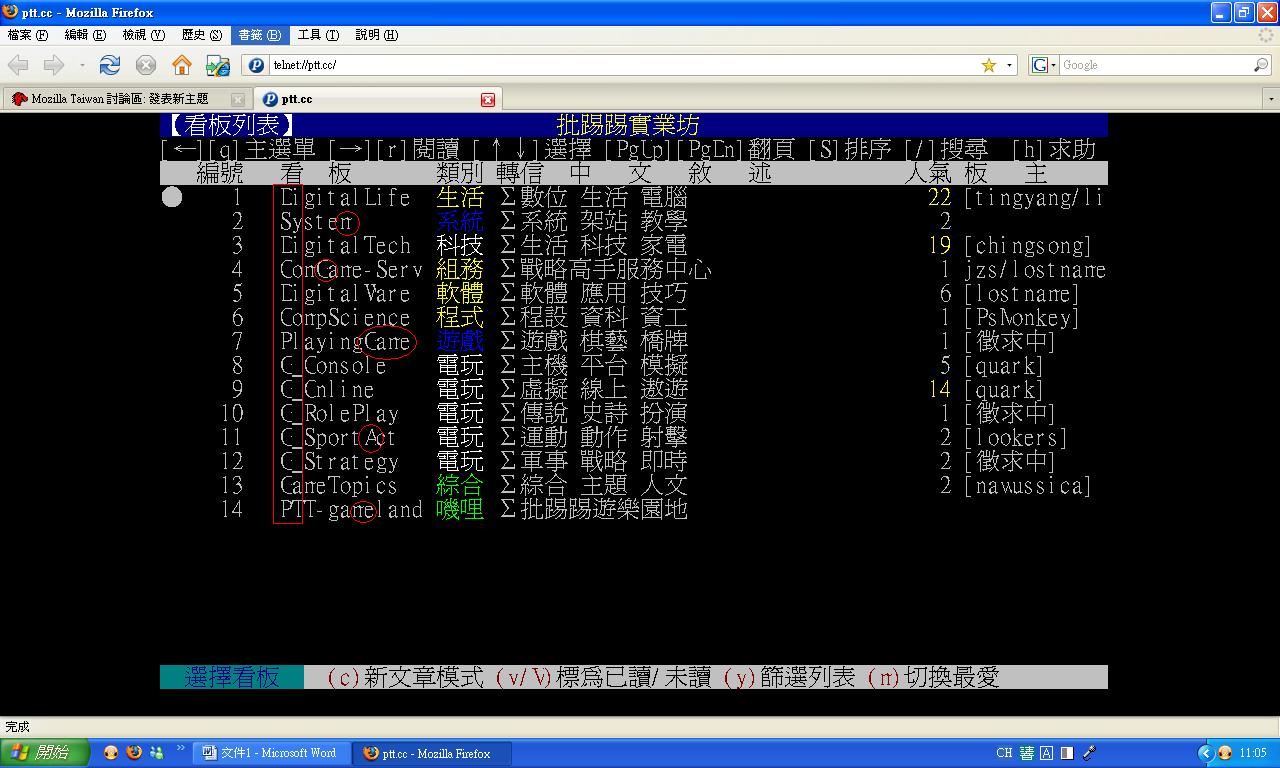Click the PTT site icon beside the address
1280x768 pixels.
coord(256,65)
